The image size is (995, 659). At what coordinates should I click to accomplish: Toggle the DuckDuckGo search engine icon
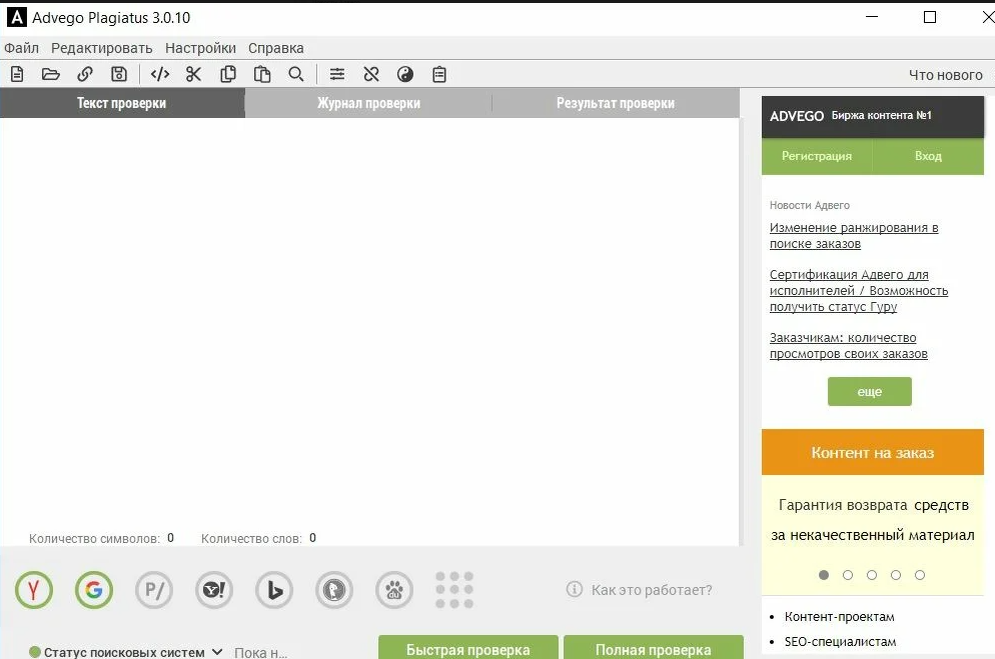click(x=334, y=590)
